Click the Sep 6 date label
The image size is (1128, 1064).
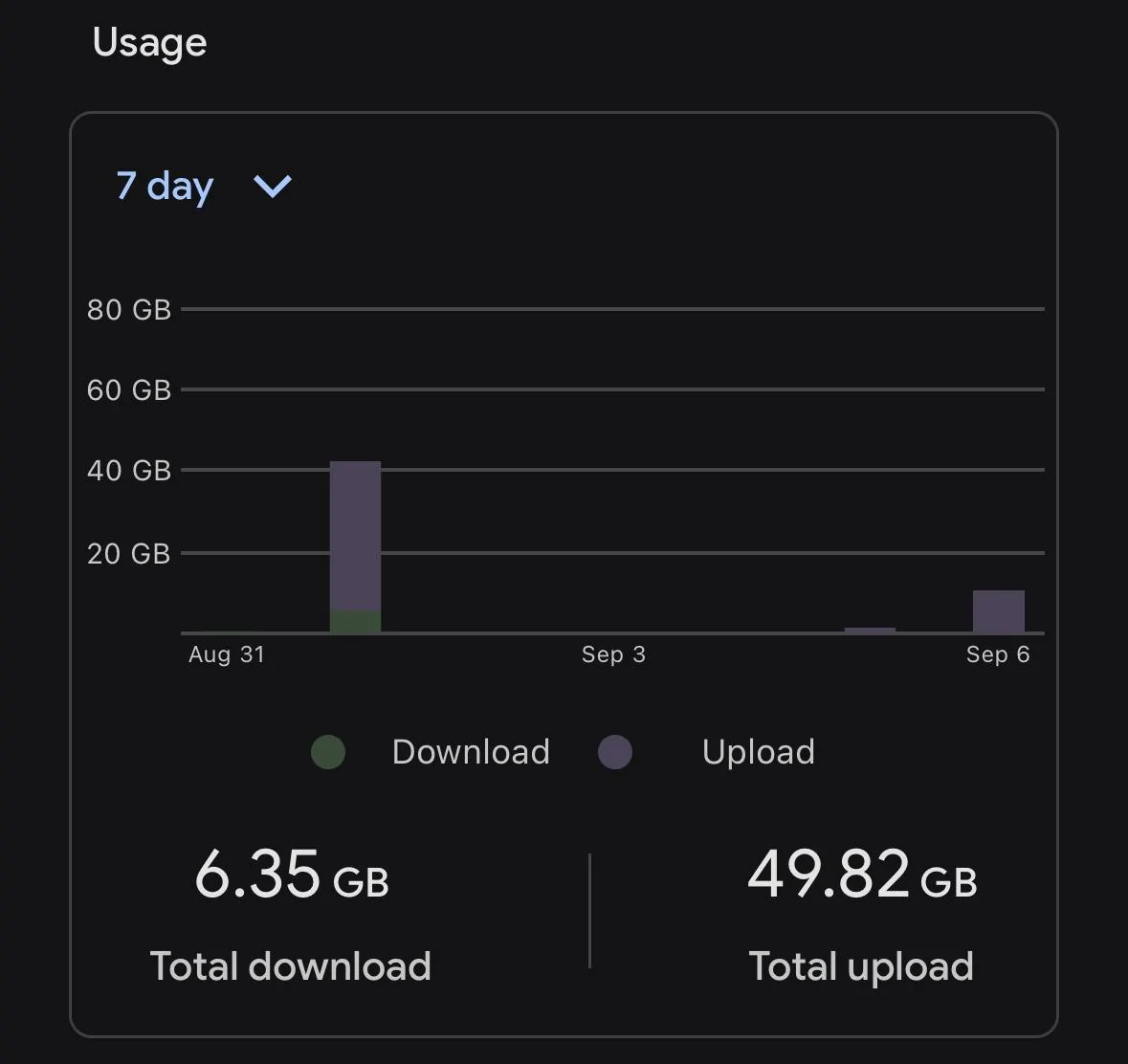tap(998, 654)
